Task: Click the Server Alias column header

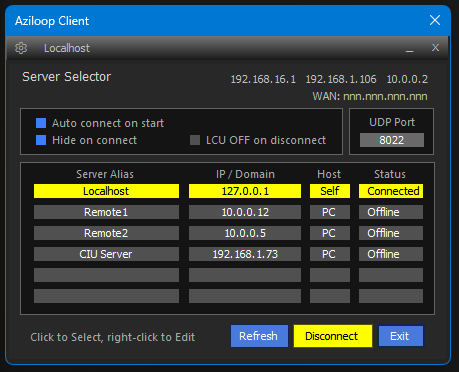Action: 105,174
